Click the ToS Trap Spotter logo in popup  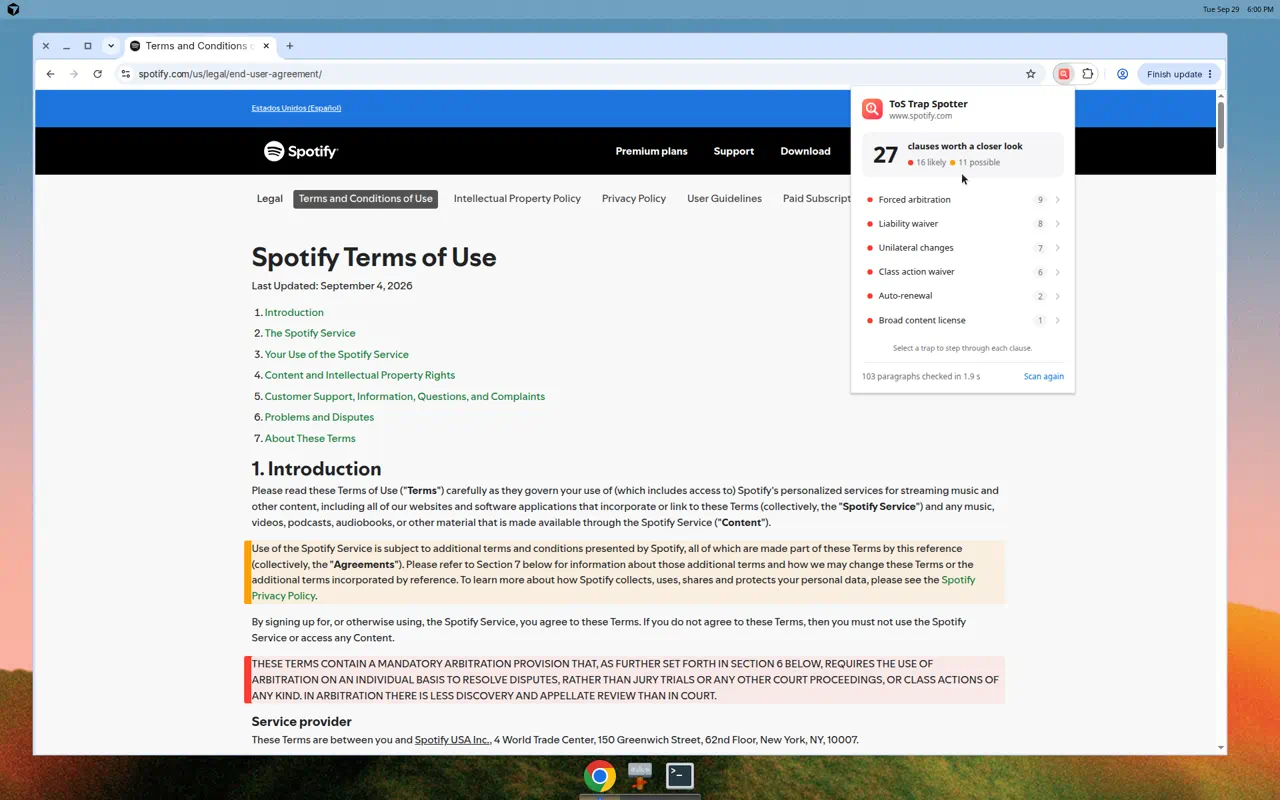[x=873, y=109]
